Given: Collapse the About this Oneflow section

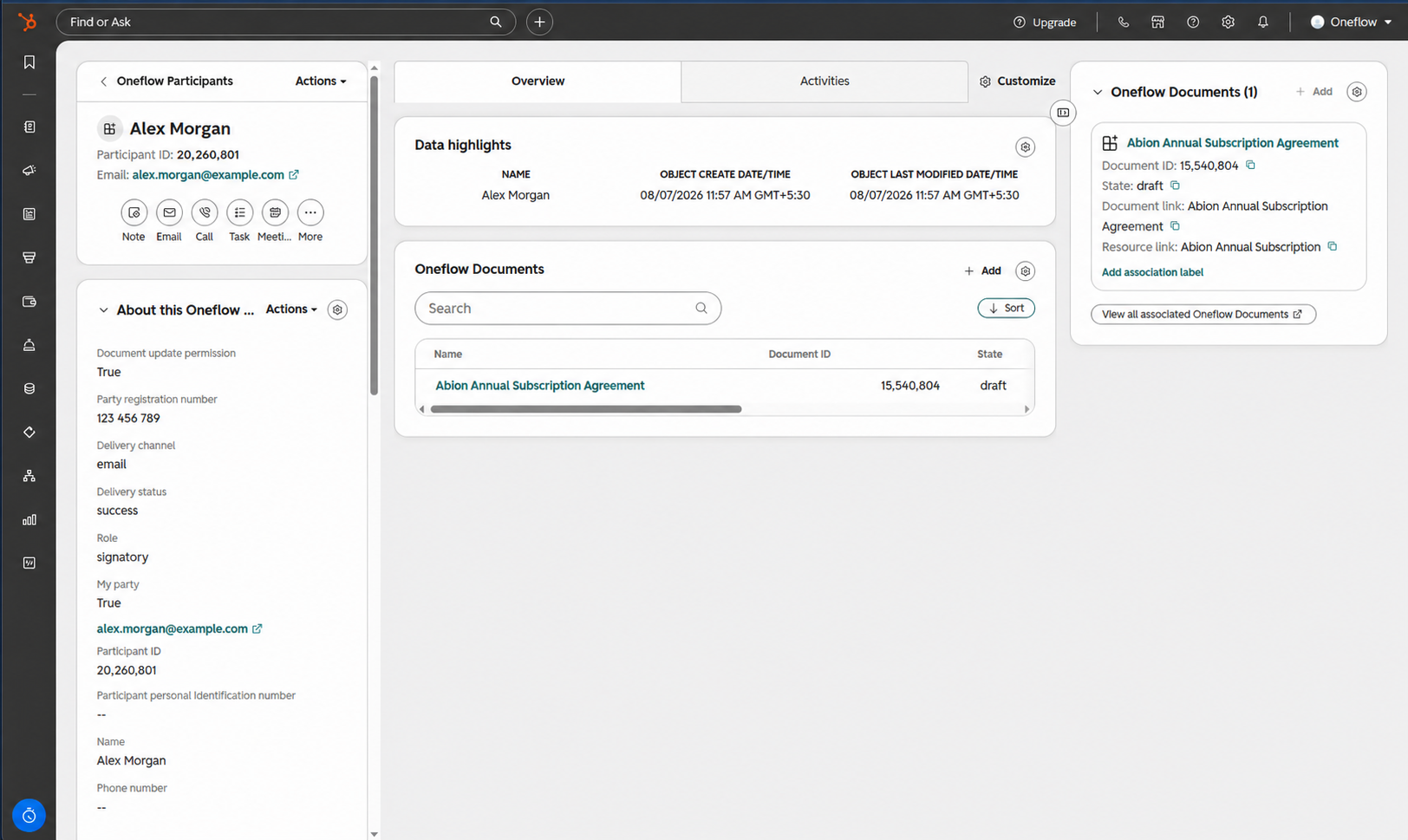Looking at the screenshot, I should [103, 310].
